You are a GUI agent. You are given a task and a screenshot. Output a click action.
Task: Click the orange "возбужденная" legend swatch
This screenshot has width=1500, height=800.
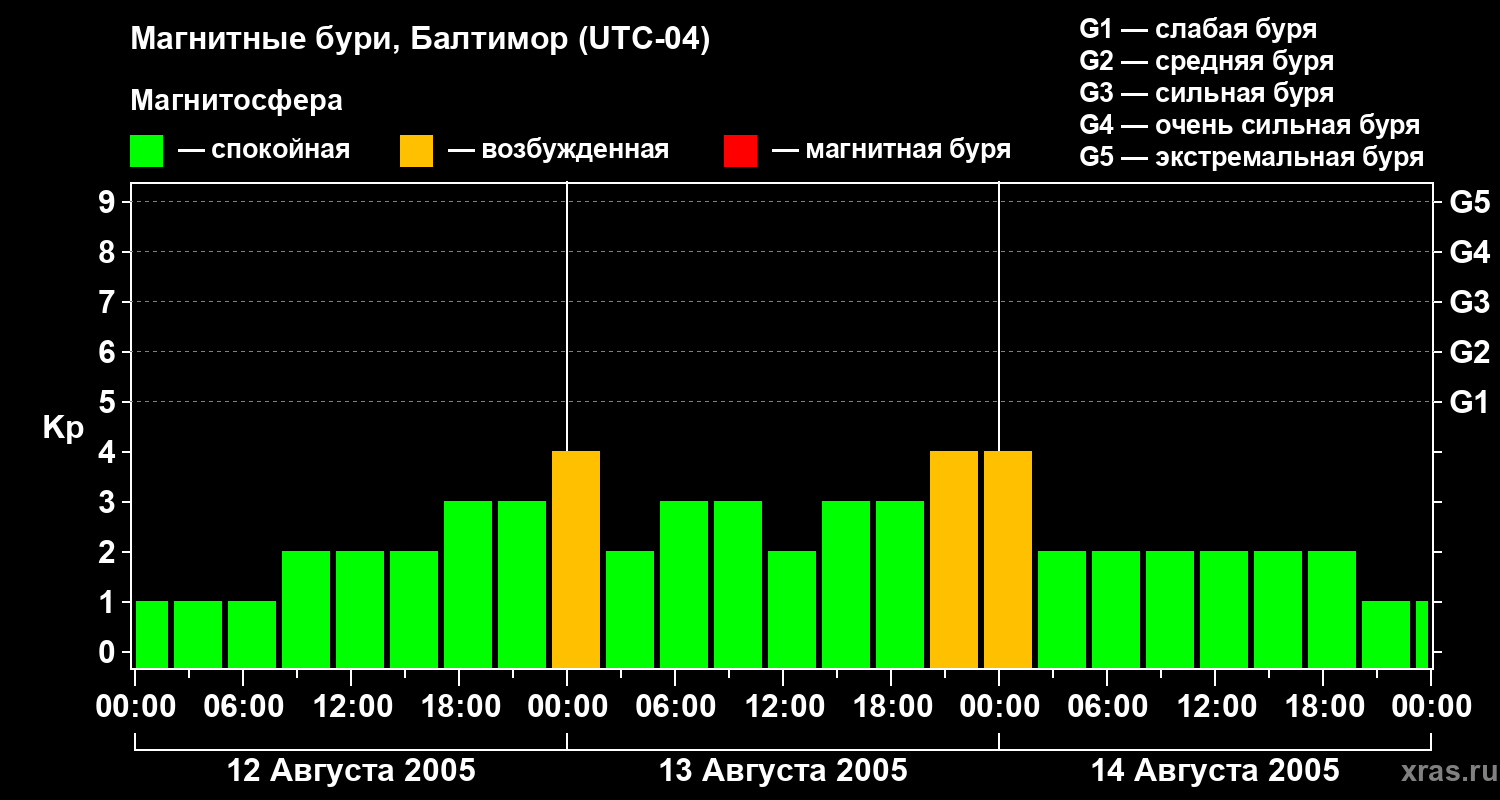click(416, 151)
